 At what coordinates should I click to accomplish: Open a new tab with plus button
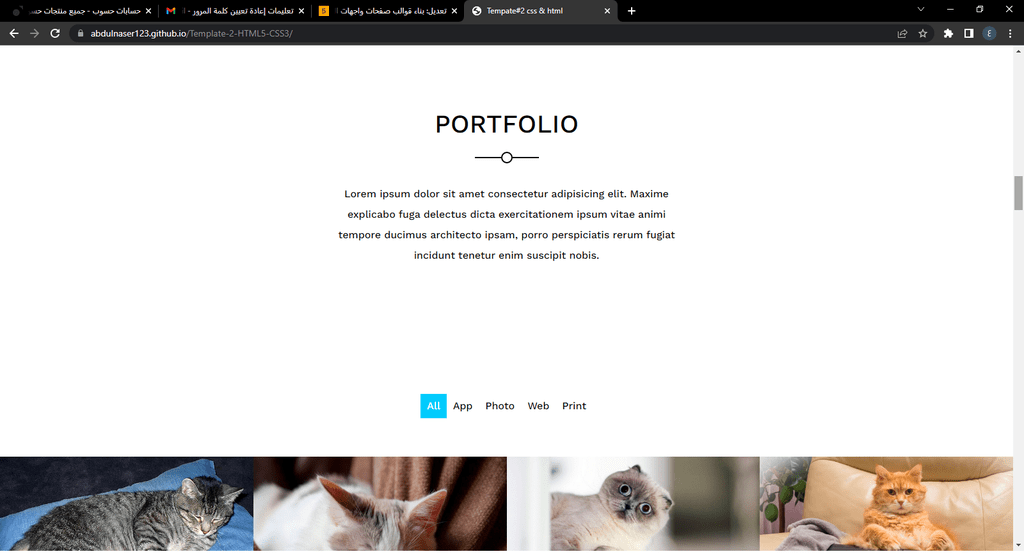click(x=632, y=10)
